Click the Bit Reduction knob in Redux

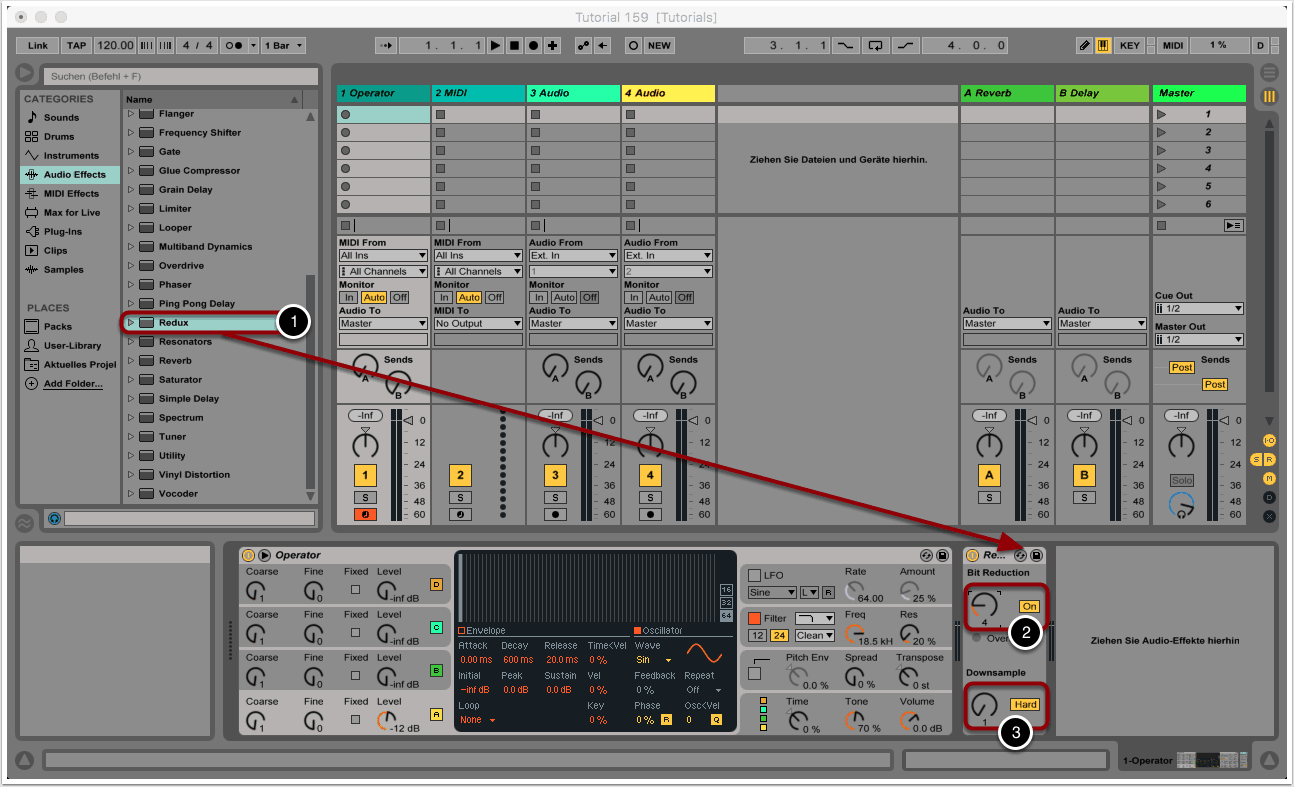click(x=984, y=604)
